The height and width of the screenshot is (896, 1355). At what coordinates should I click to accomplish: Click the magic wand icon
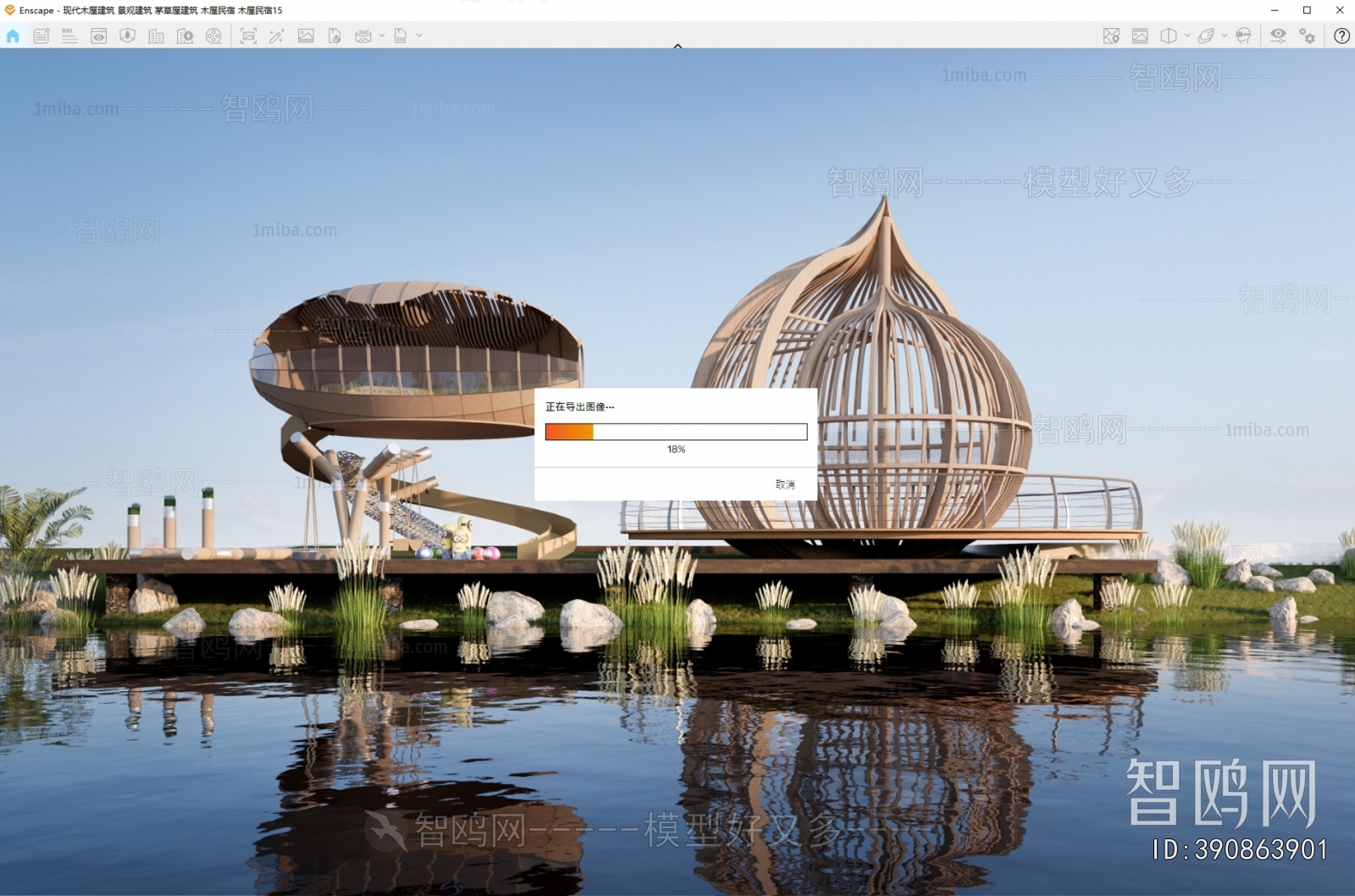point(276,36)
